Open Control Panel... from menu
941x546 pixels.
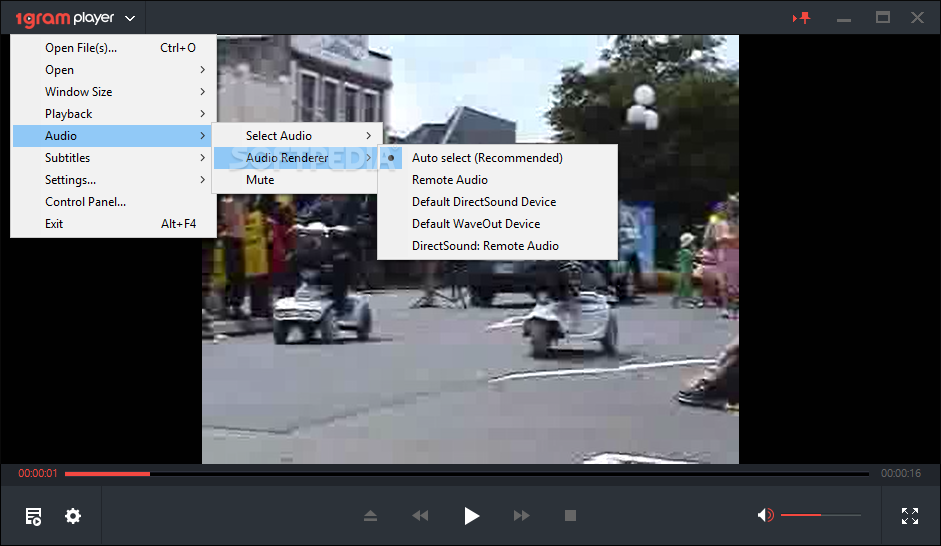tap(113, 202)
